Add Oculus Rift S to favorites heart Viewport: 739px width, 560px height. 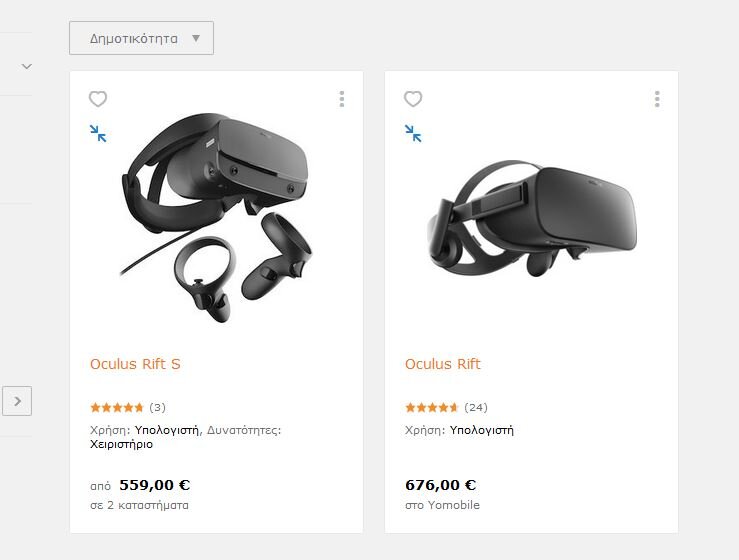tap(98, 99)
